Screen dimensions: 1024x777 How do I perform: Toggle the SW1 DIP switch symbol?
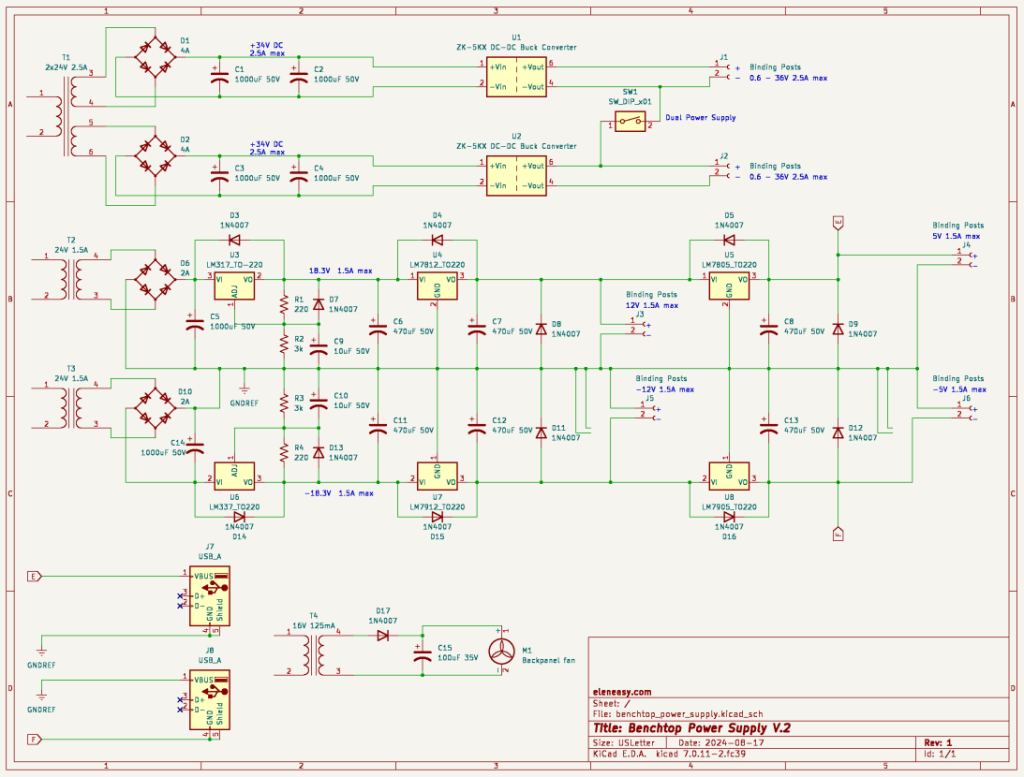(x=630, y=121)
